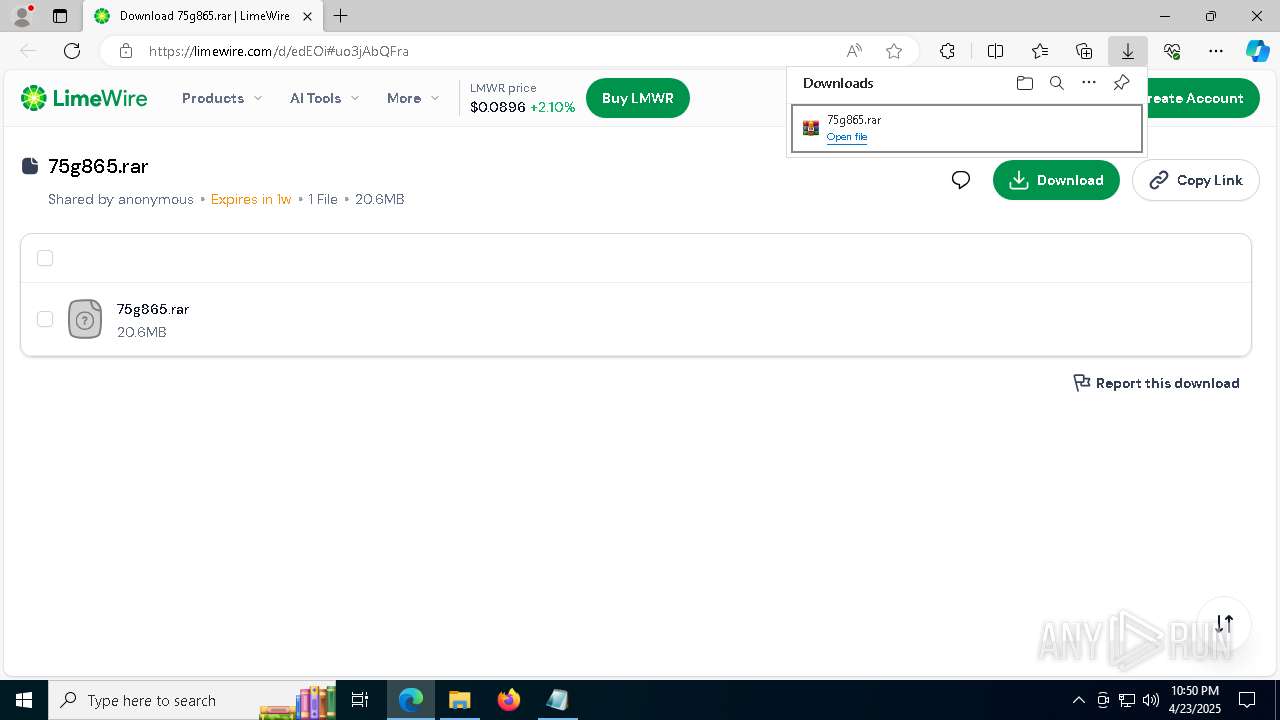The height and width of the screenshot is (720, 1280).
Task: Open File Explorer from taskbar
Action: [459, 700]
